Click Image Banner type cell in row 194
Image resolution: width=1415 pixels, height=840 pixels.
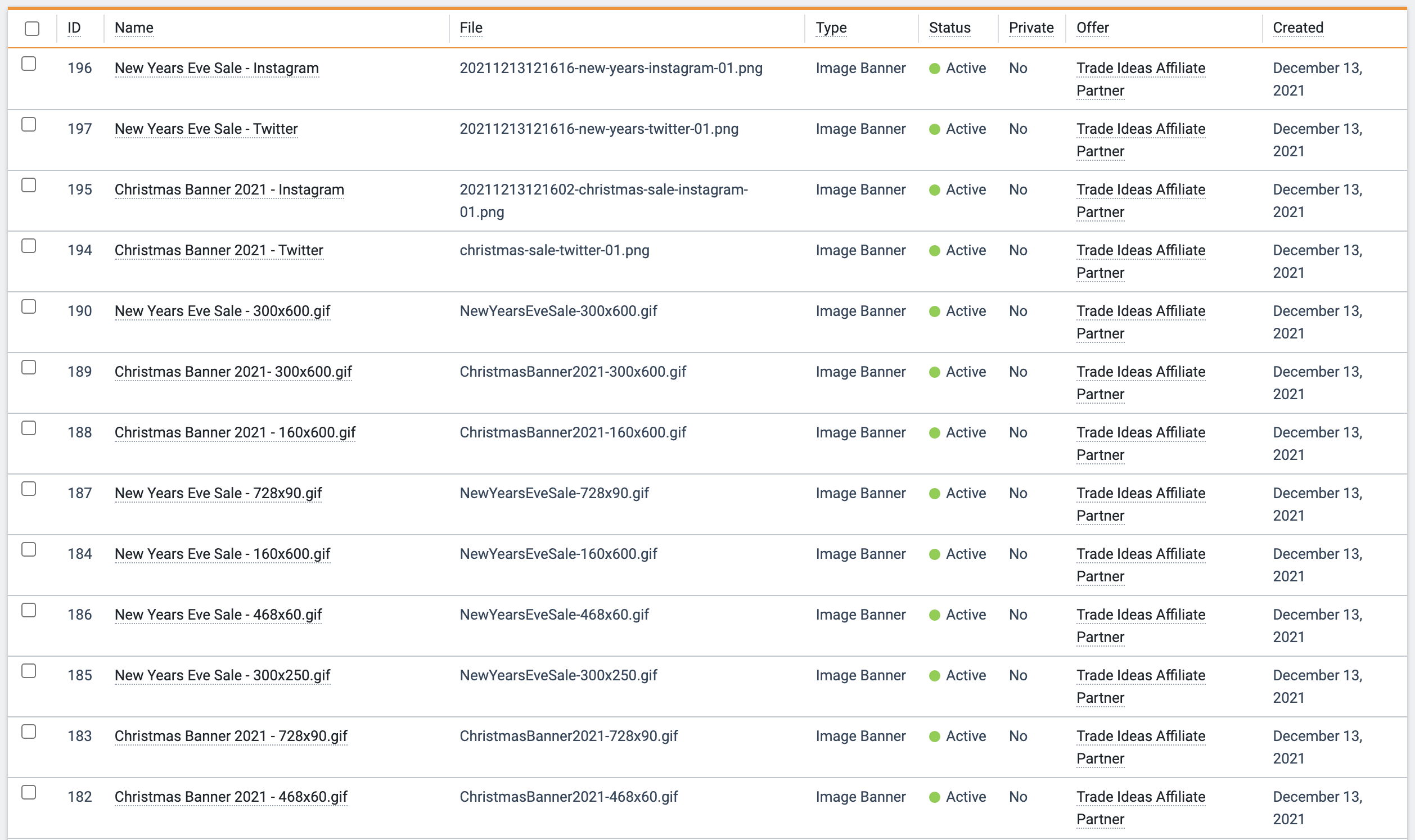(x=860, y=250)
